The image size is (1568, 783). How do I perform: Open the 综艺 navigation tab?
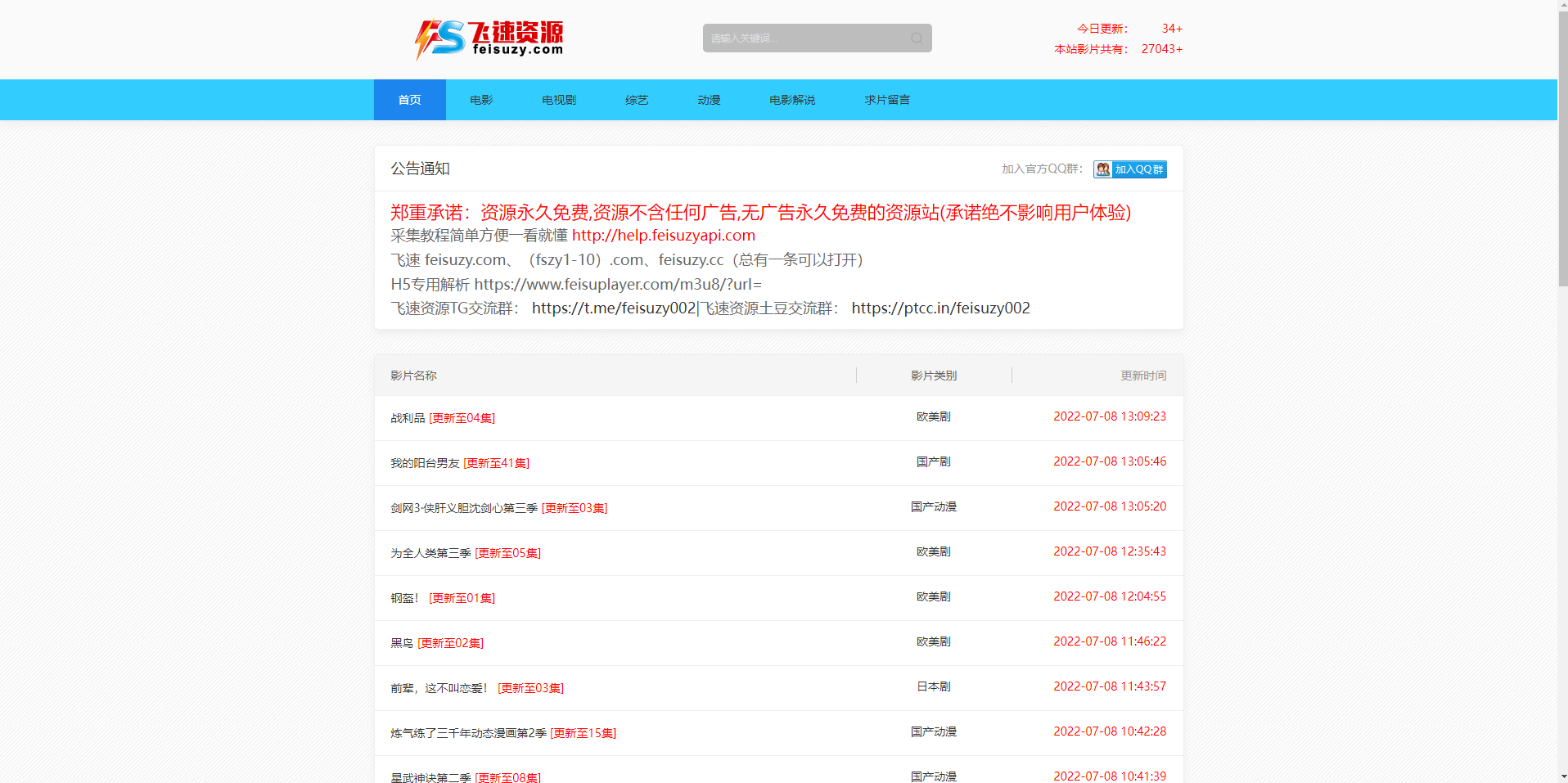tap(637, 100)
